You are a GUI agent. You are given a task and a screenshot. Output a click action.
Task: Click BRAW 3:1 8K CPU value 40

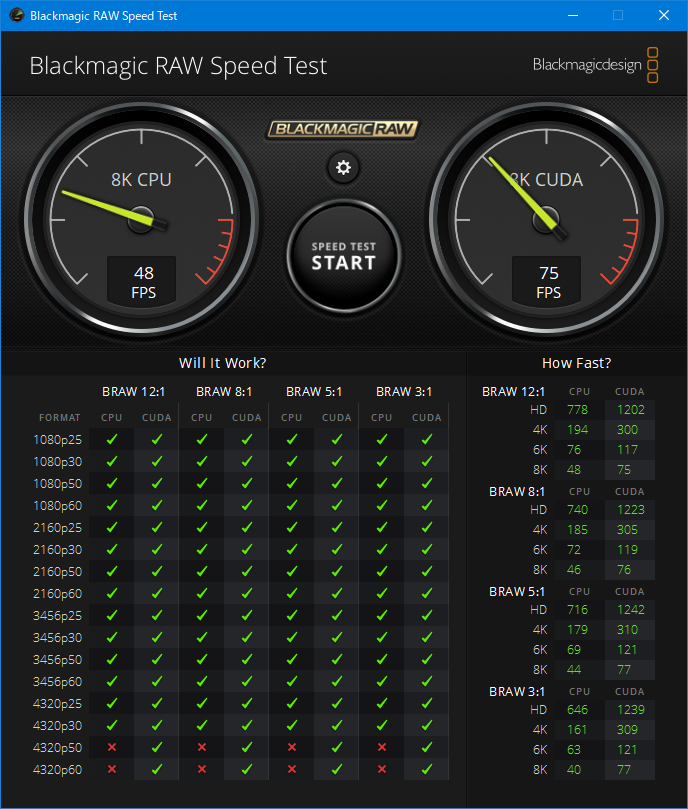point(574,769)
